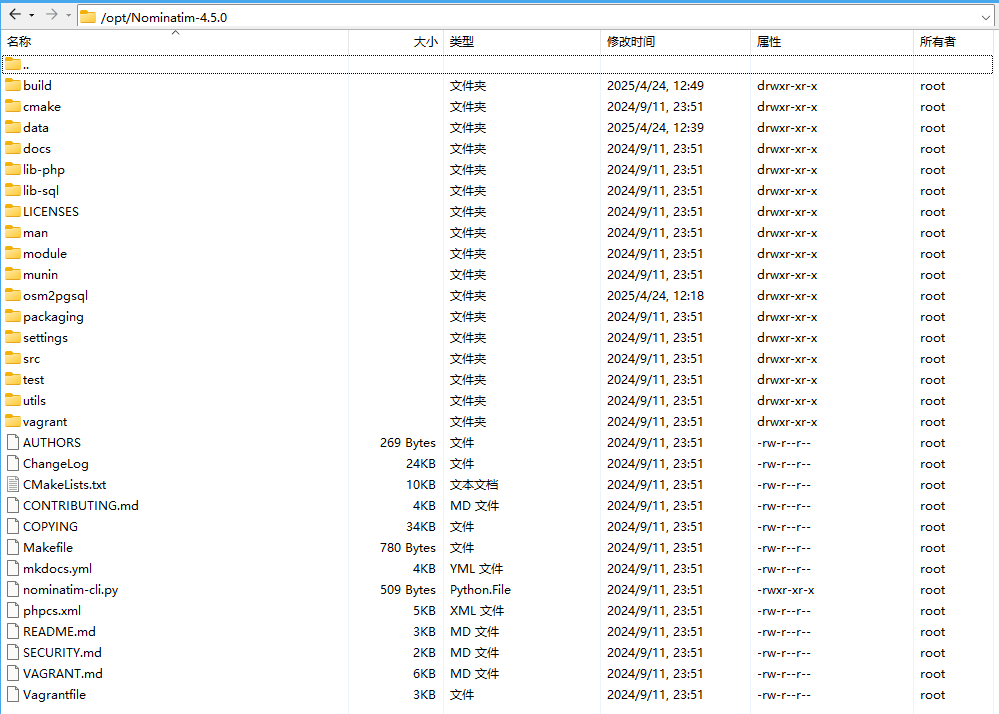Select the docs folder icon
Viewport: 999px width, 714px height.
(13, 148)
